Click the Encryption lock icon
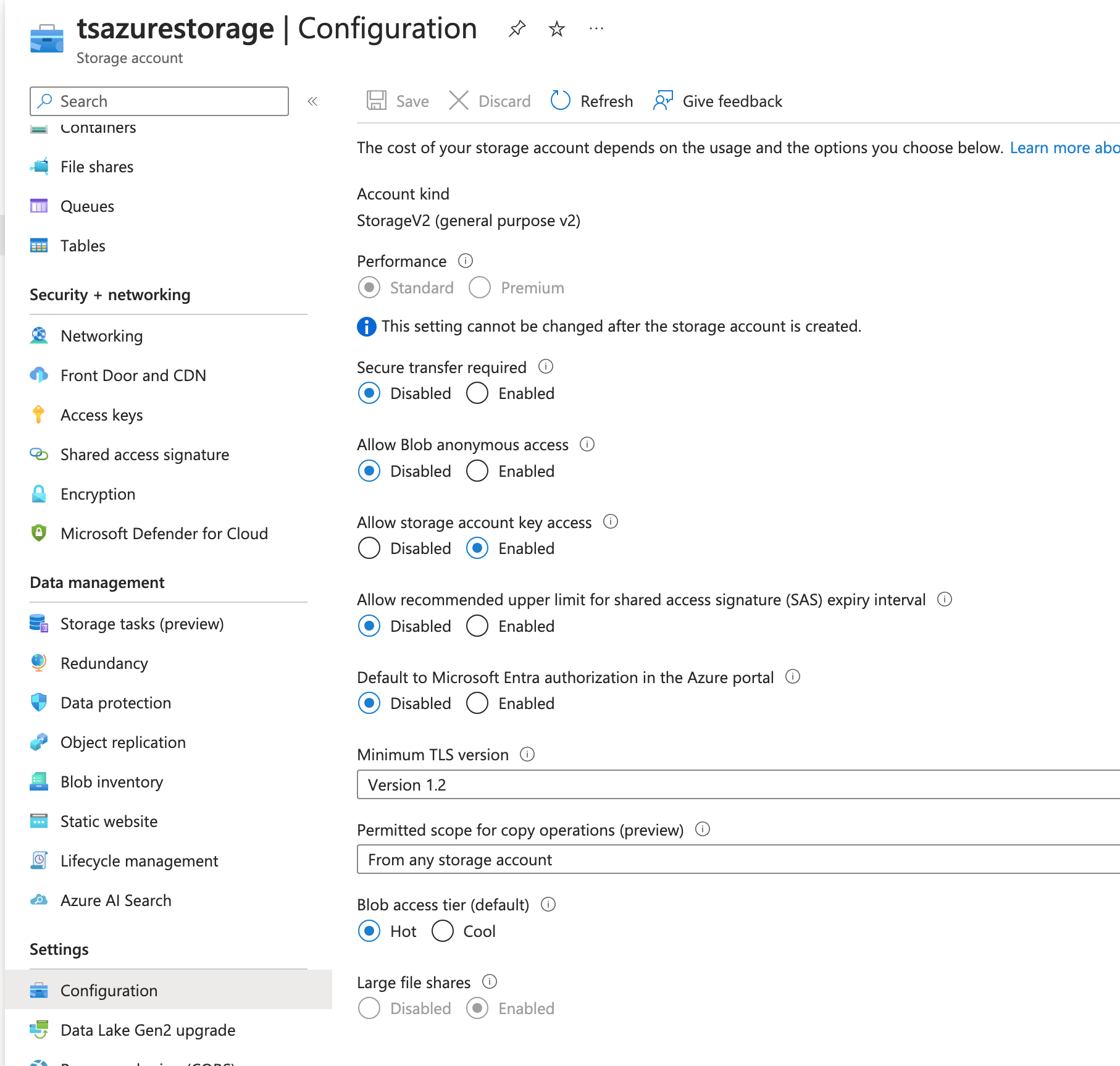Image resolution: width=1120 pixels, height=1066 pixels. point(39,494)
